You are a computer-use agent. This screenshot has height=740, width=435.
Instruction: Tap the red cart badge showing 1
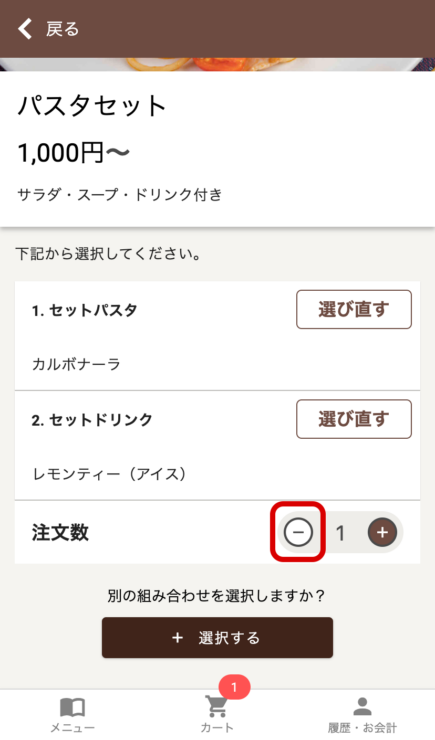[234, 687]
